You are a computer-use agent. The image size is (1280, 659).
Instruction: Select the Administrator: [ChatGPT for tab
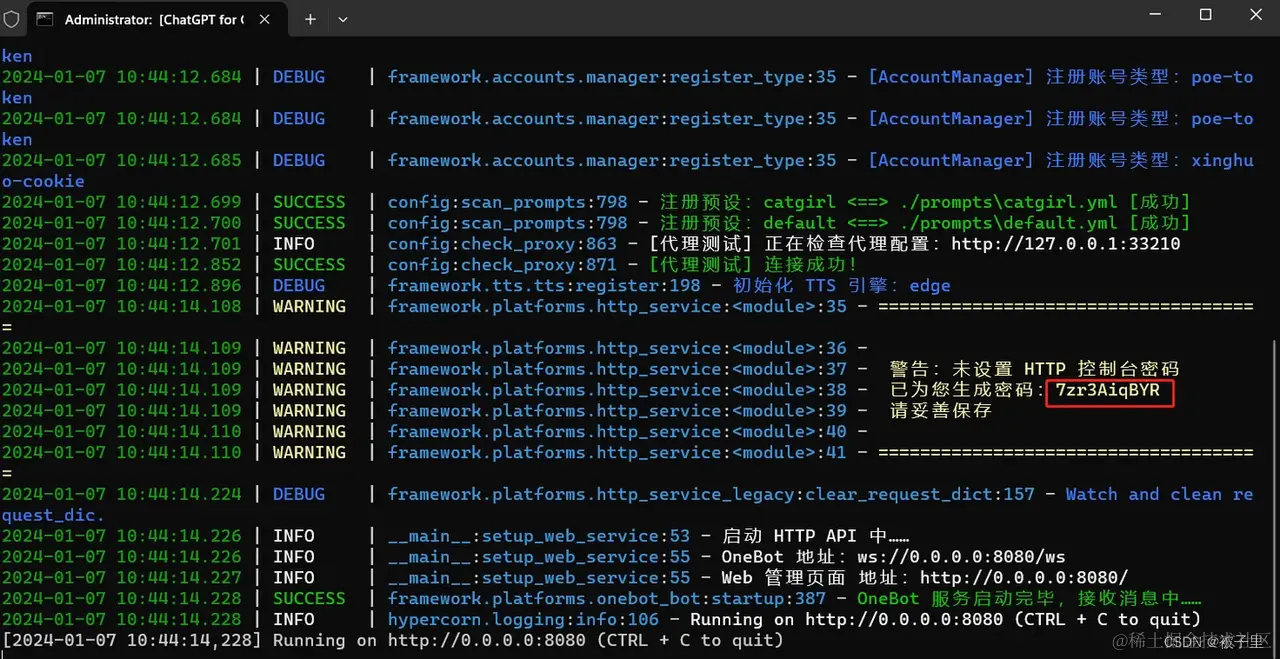coord(155,19)
